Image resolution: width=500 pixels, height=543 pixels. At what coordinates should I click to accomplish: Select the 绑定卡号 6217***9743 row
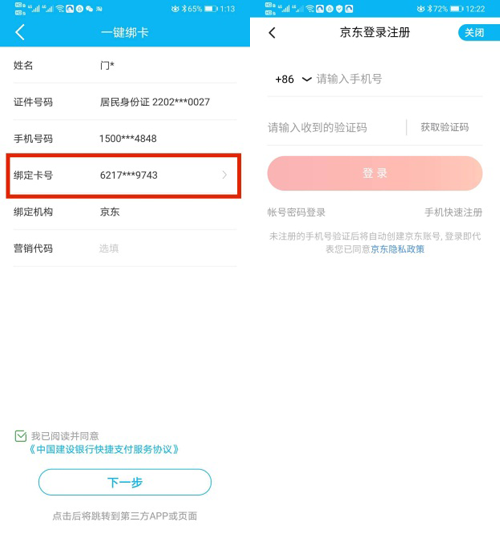pos(124,176)
